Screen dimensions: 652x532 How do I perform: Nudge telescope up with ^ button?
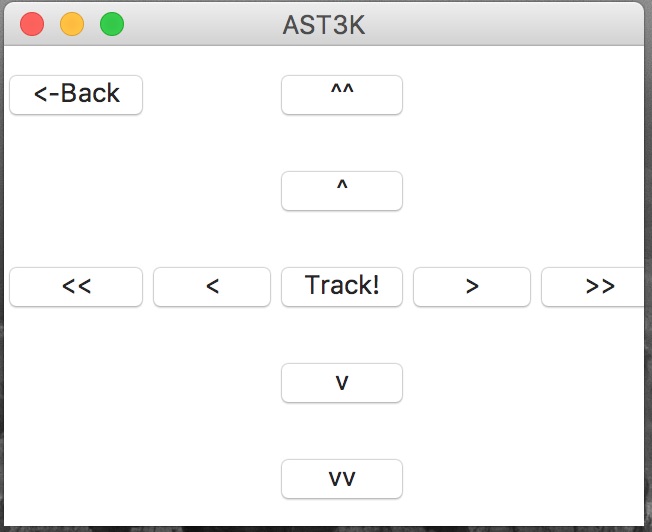342,191
